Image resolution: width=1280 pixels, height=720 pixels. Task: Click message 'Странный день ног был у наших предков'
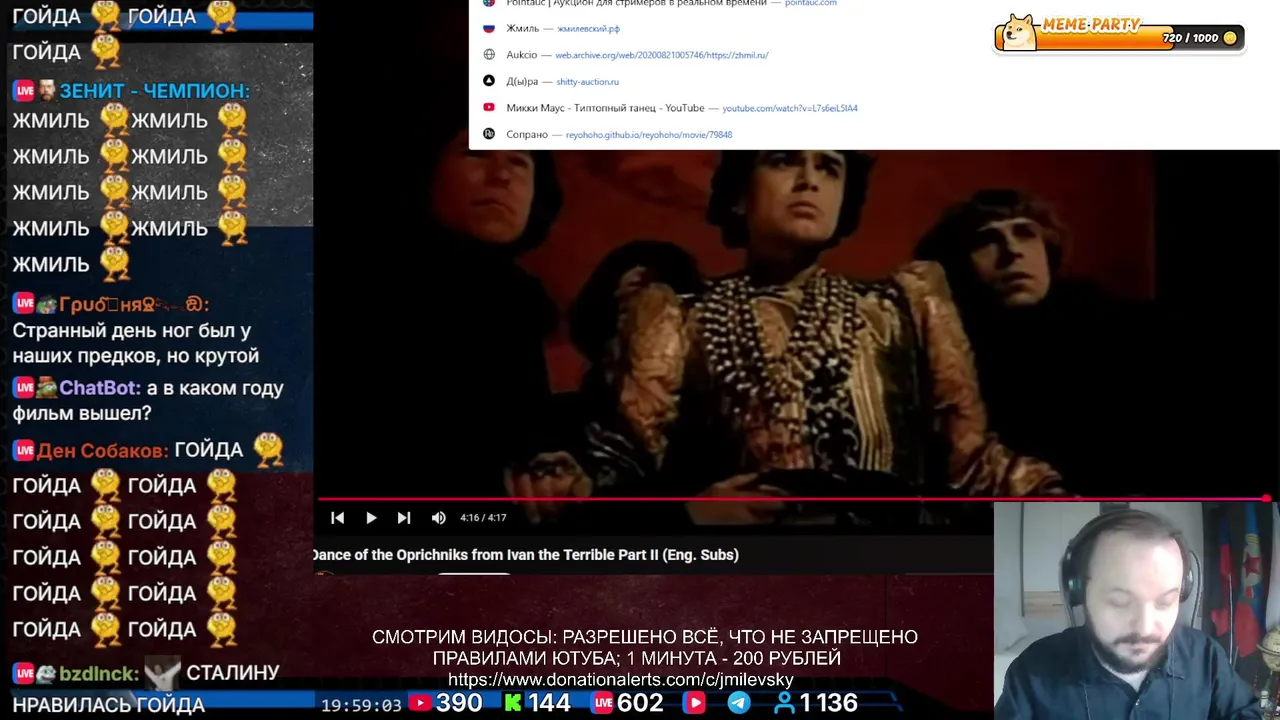(136, 343)
